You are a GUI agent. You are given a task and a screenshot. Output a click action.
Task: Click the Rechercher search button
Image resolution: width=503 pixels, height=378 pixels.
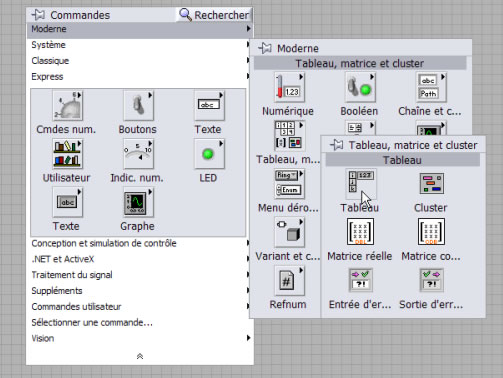point(214,15)
